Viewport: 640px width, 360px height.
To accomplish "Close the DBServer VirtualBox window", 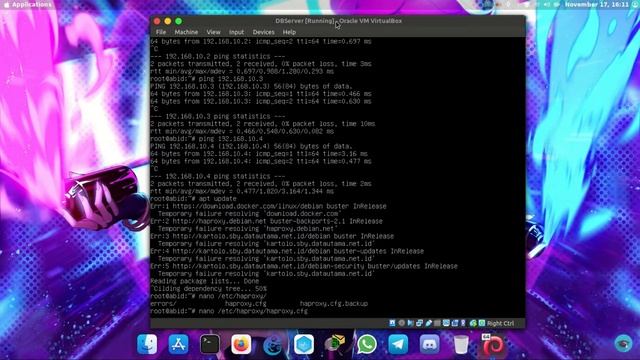I will (x=157, y=21).
